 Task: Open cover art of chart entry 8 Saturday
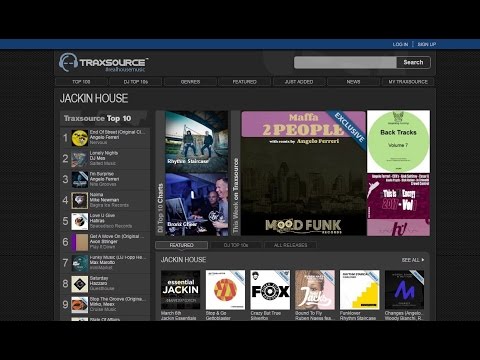(x=80, y=284)
